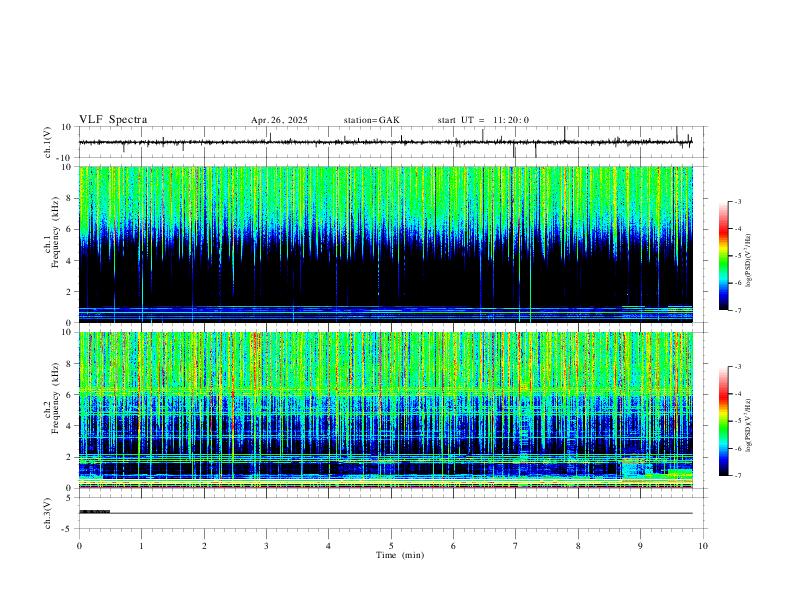Image resolution: width=792 pixels, height=612 pixels.
Task: Click the time axis tick label '10'
Action: tap(703, 546)
